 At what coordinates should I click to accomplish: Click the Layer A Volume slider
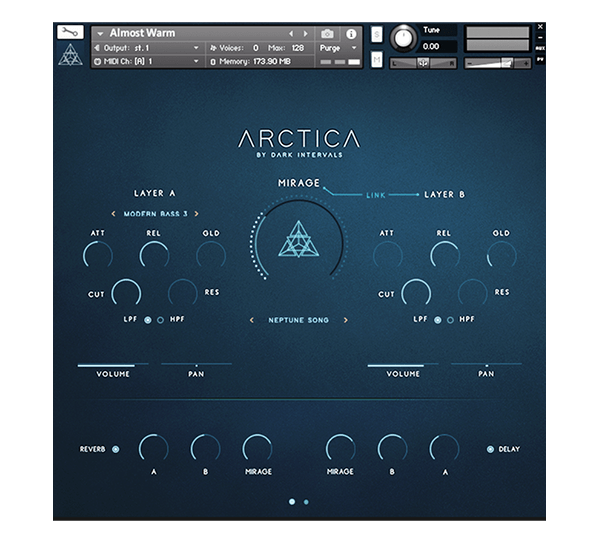113,365
